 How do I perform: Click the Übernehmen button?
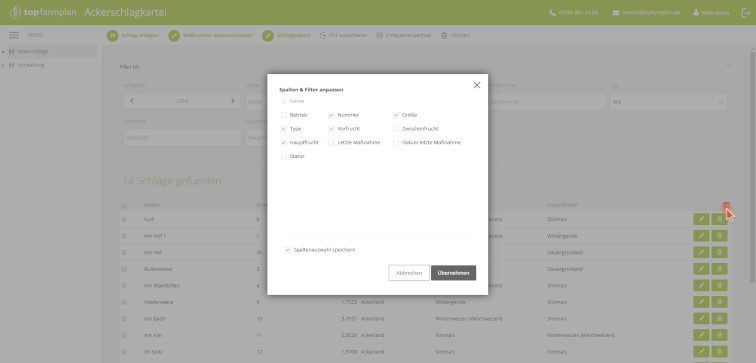(453, 273)
